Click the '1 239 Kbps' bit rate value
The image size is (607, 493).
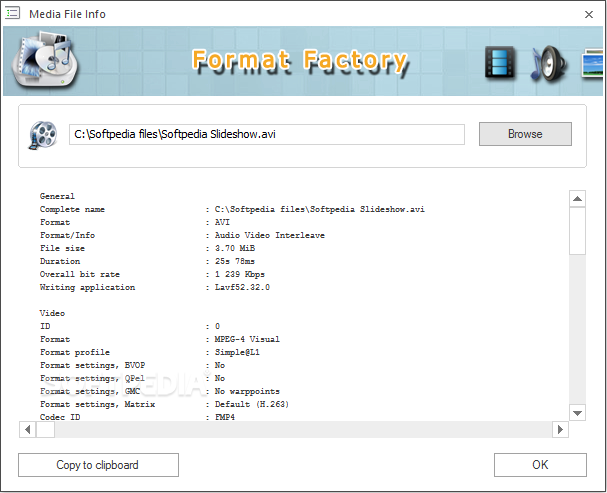tap(240, 274)
